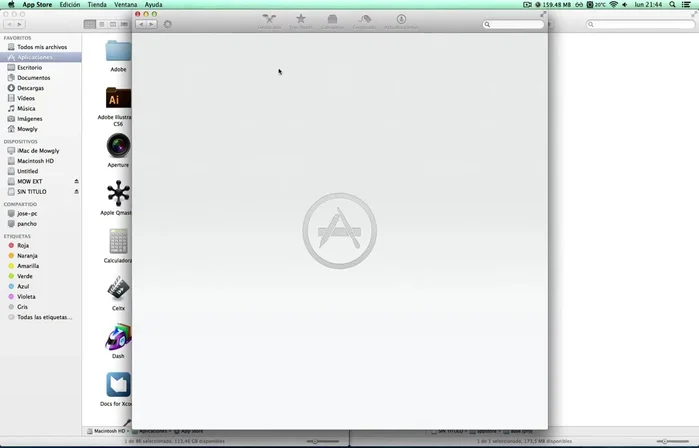Select the Roja tag in sidebar
Image resolution: width=699 pixels, height=448 pixels.
(x=23, y=245)
